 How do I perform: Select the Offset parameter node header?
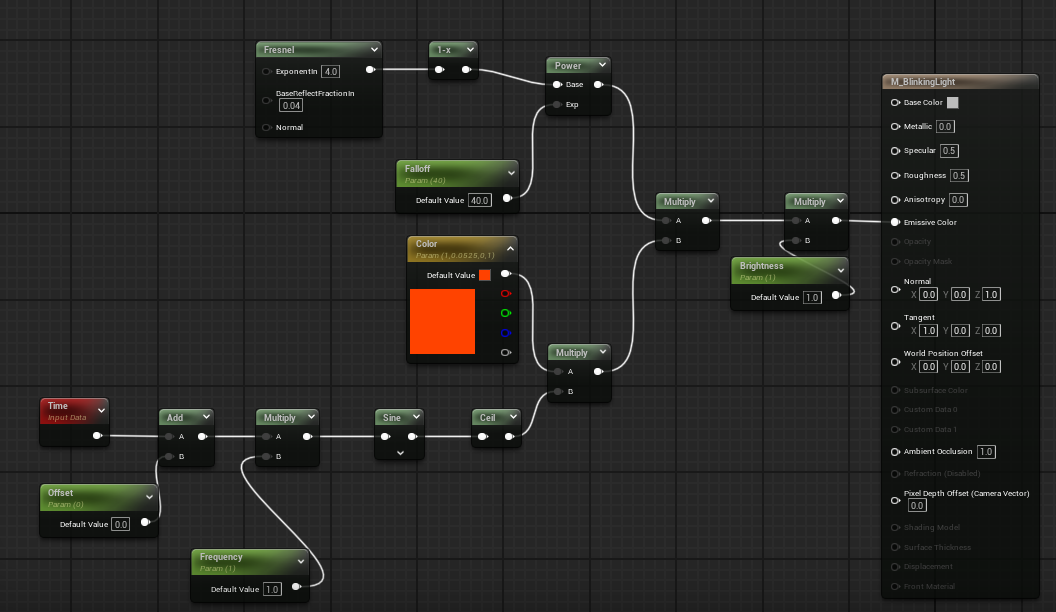[98, 498]
